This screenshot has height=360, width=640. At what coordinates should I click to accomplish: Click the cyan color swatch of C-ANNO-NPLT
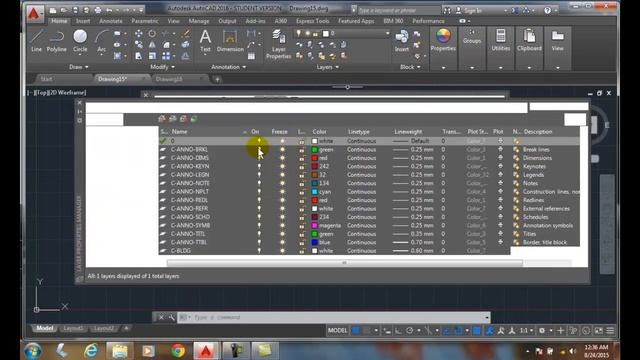[315, 192]
